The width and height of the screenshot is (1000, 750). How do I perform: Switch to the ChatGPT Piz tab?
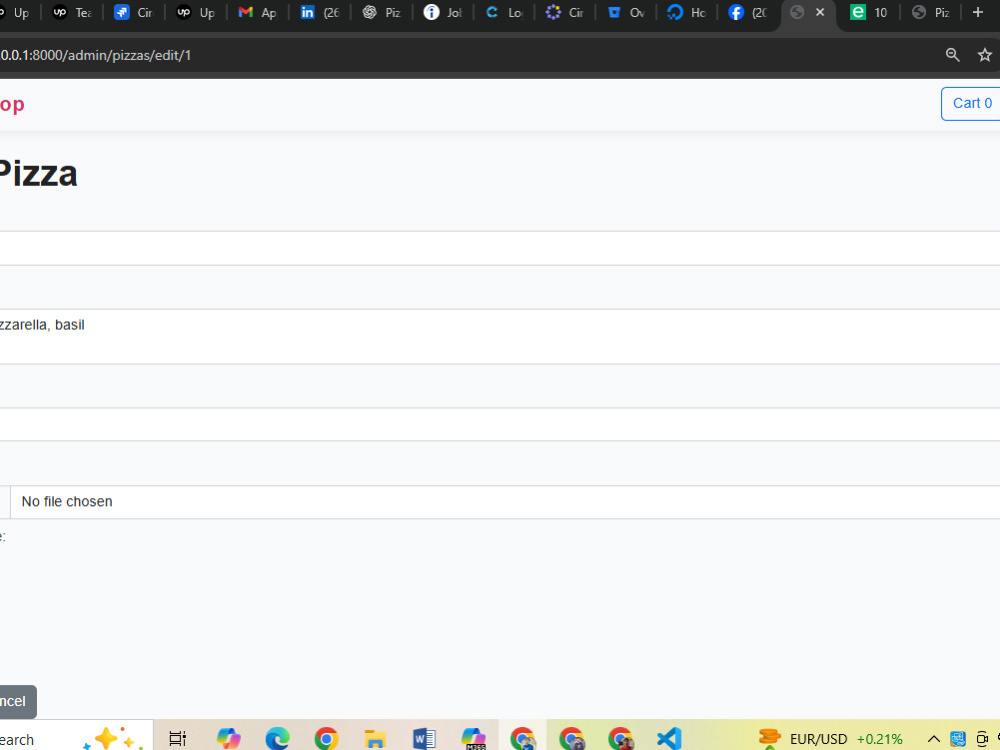(x=381, y=12)
